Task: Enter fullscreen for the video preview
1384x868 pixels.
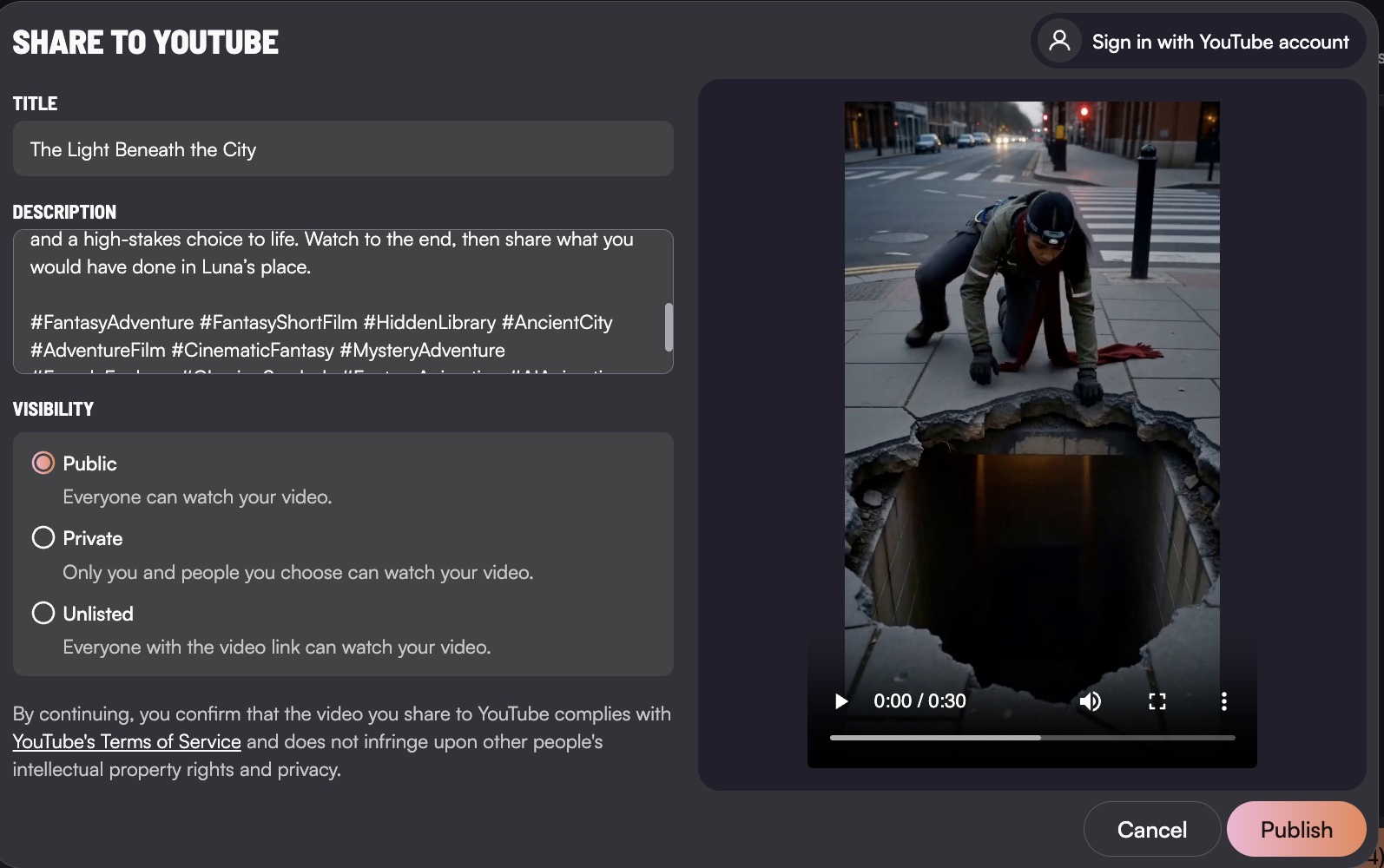Action: (x=1157, y=701)
